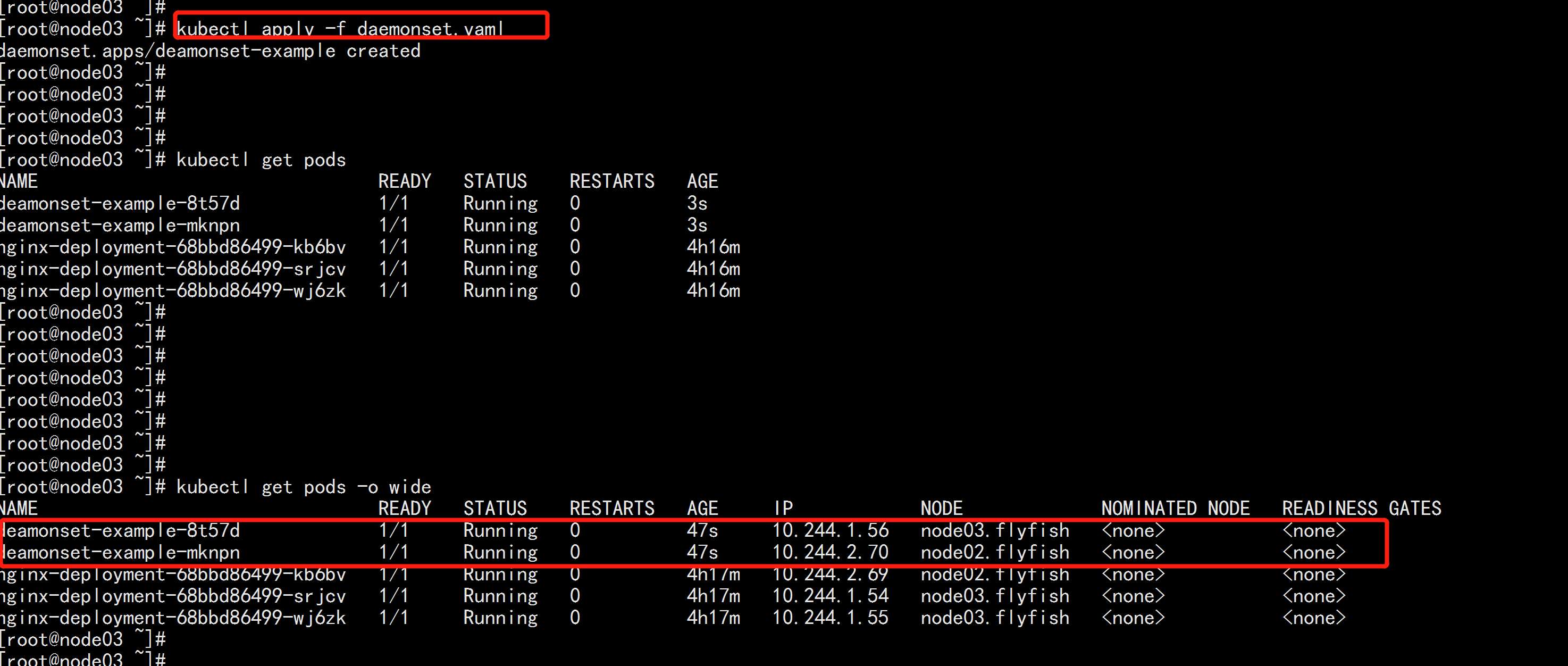
Task: Click the 'kubectl get pods' command without -o wide
Action: click(x=261, y=160)
